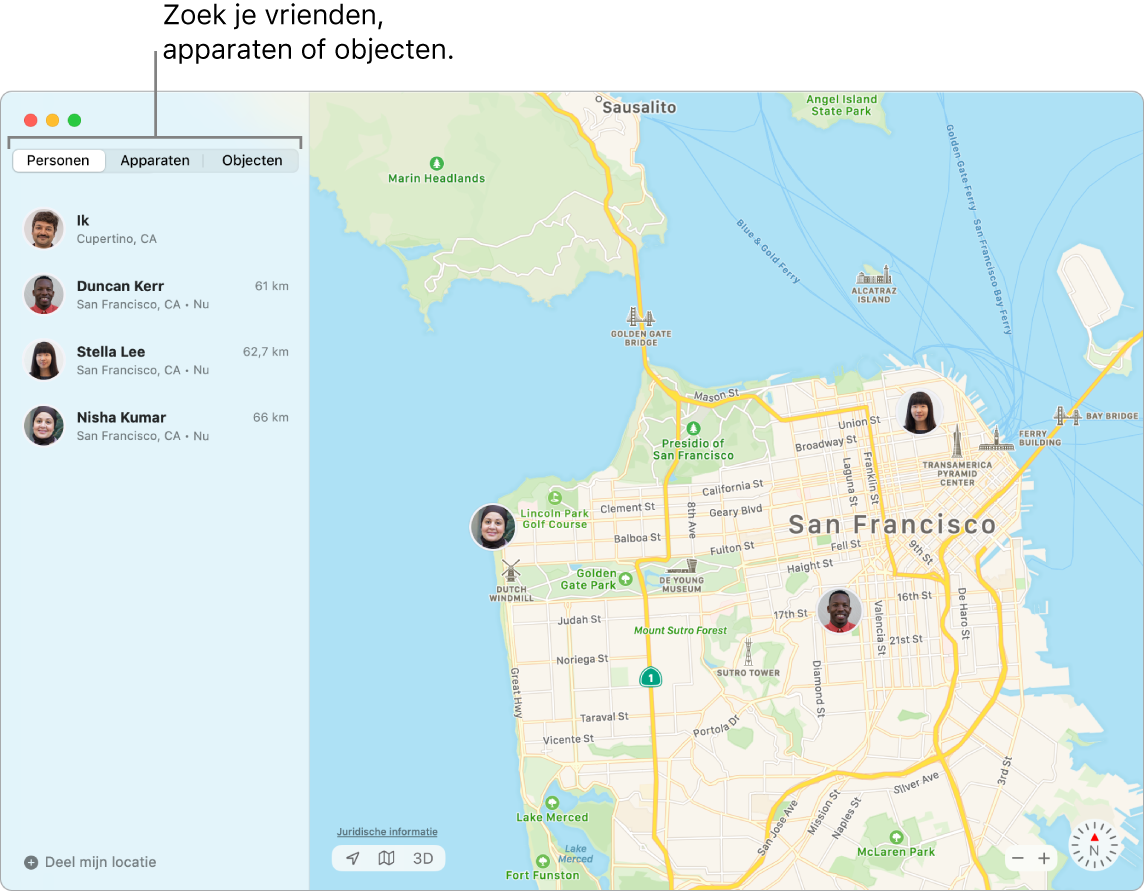This screenshot has height=891, width=1144.
Task: Open the Objecten tab
Action: point(251,160)
